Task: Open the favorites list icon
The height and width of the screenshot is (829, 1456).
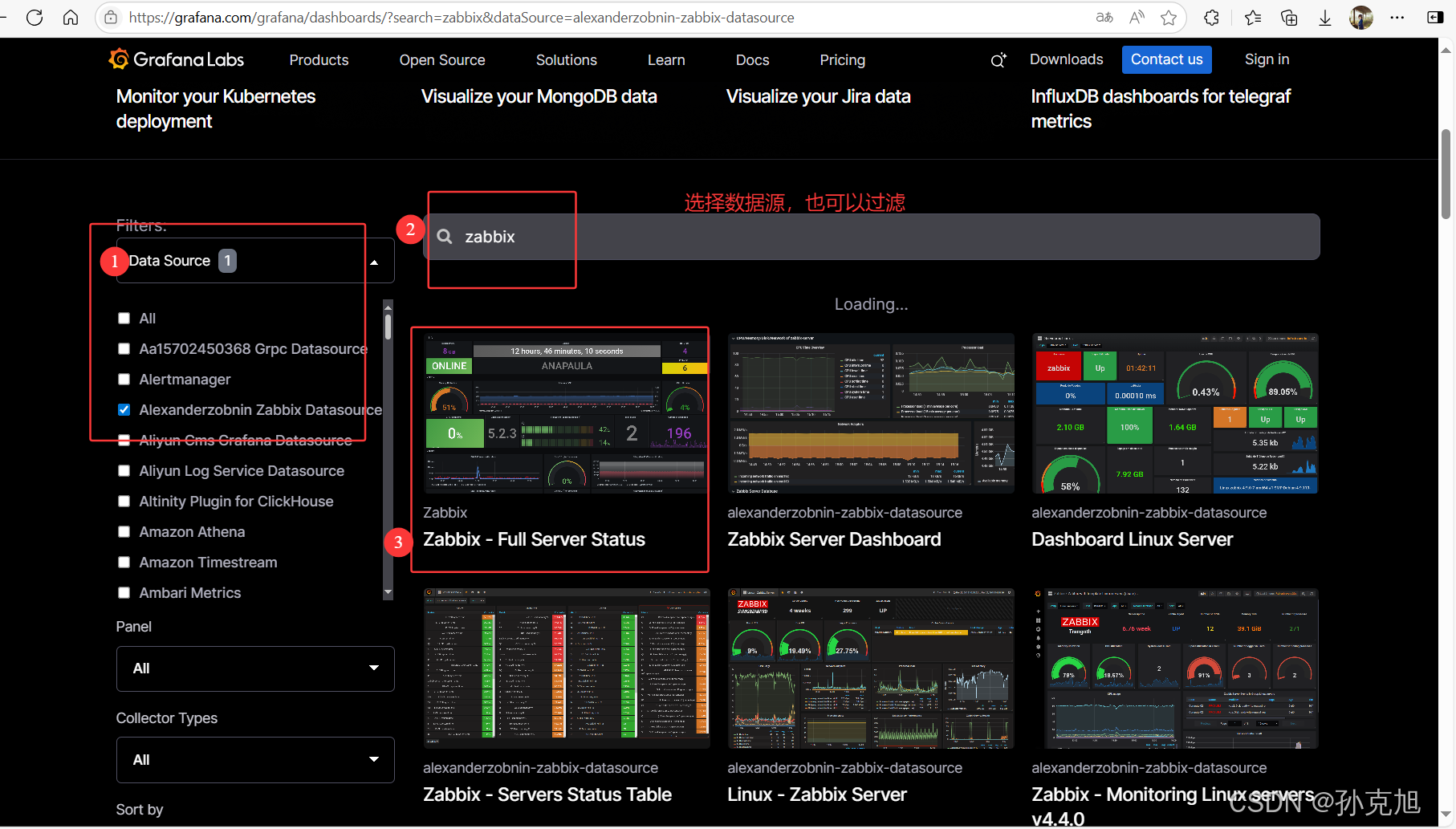Action: tap(1253, 17)
